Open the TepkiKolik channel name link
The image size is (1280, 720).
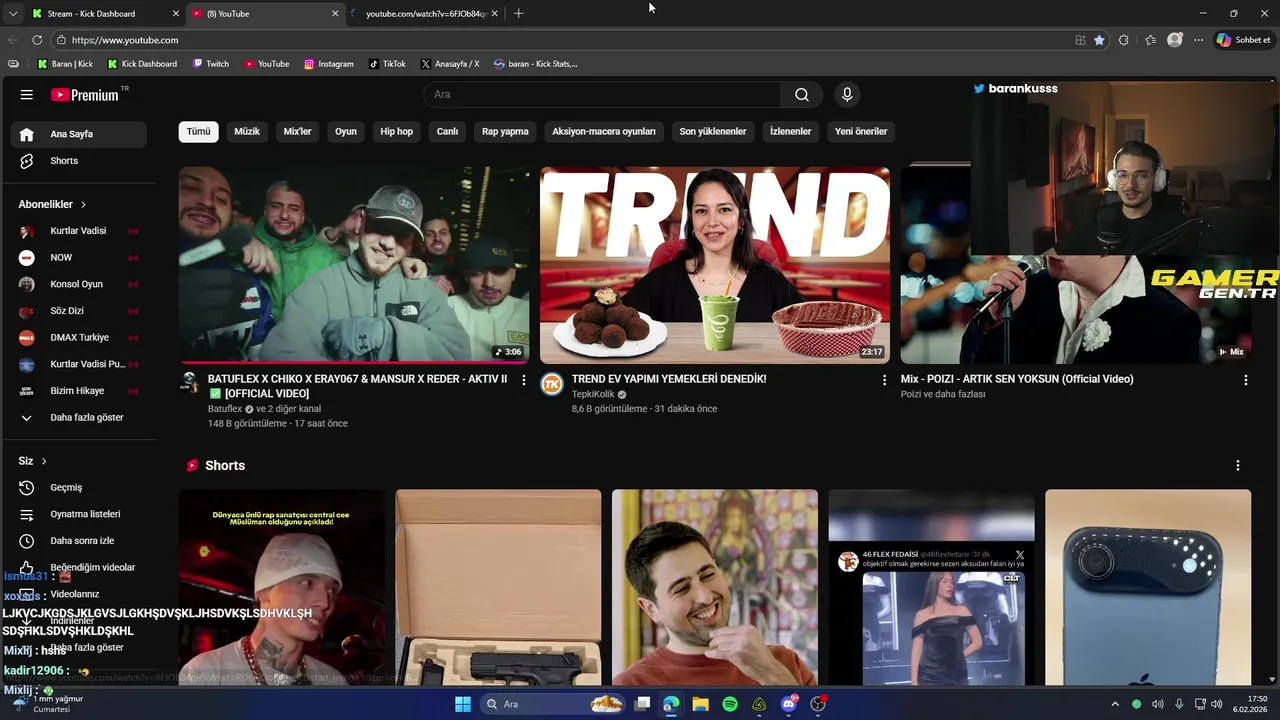click(593, 395)
